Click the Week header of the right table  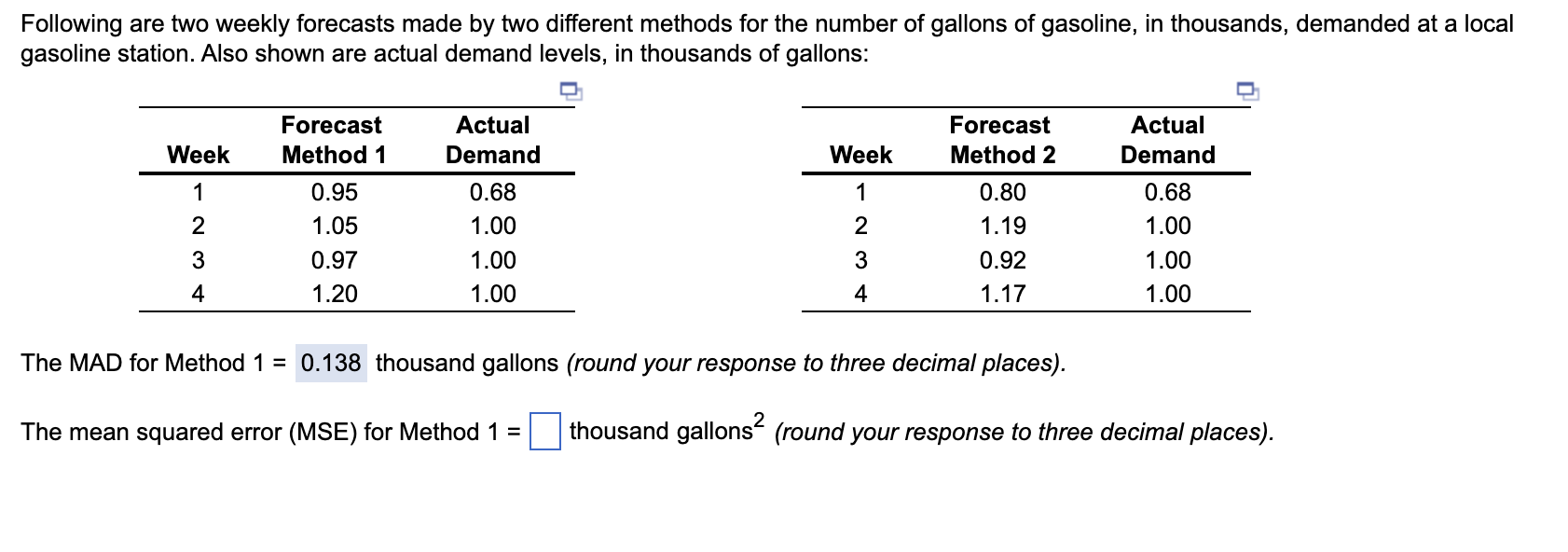(x=862, y=156)
